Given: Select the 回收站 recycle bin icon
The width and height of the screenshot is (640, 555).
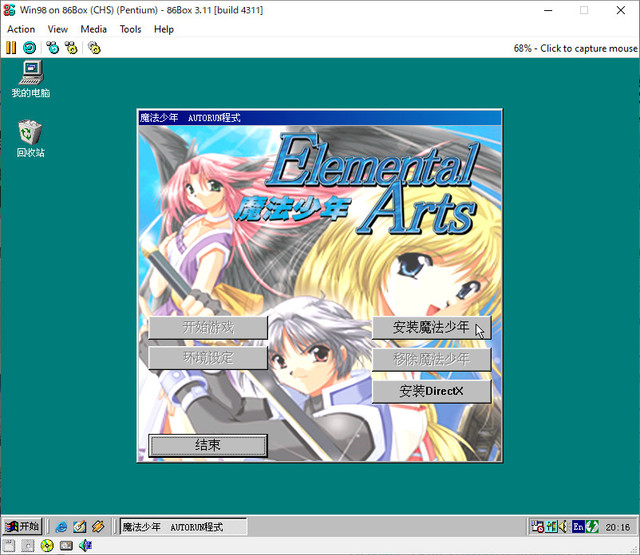Looking at the screenshot, I should (x=31, y=138).
